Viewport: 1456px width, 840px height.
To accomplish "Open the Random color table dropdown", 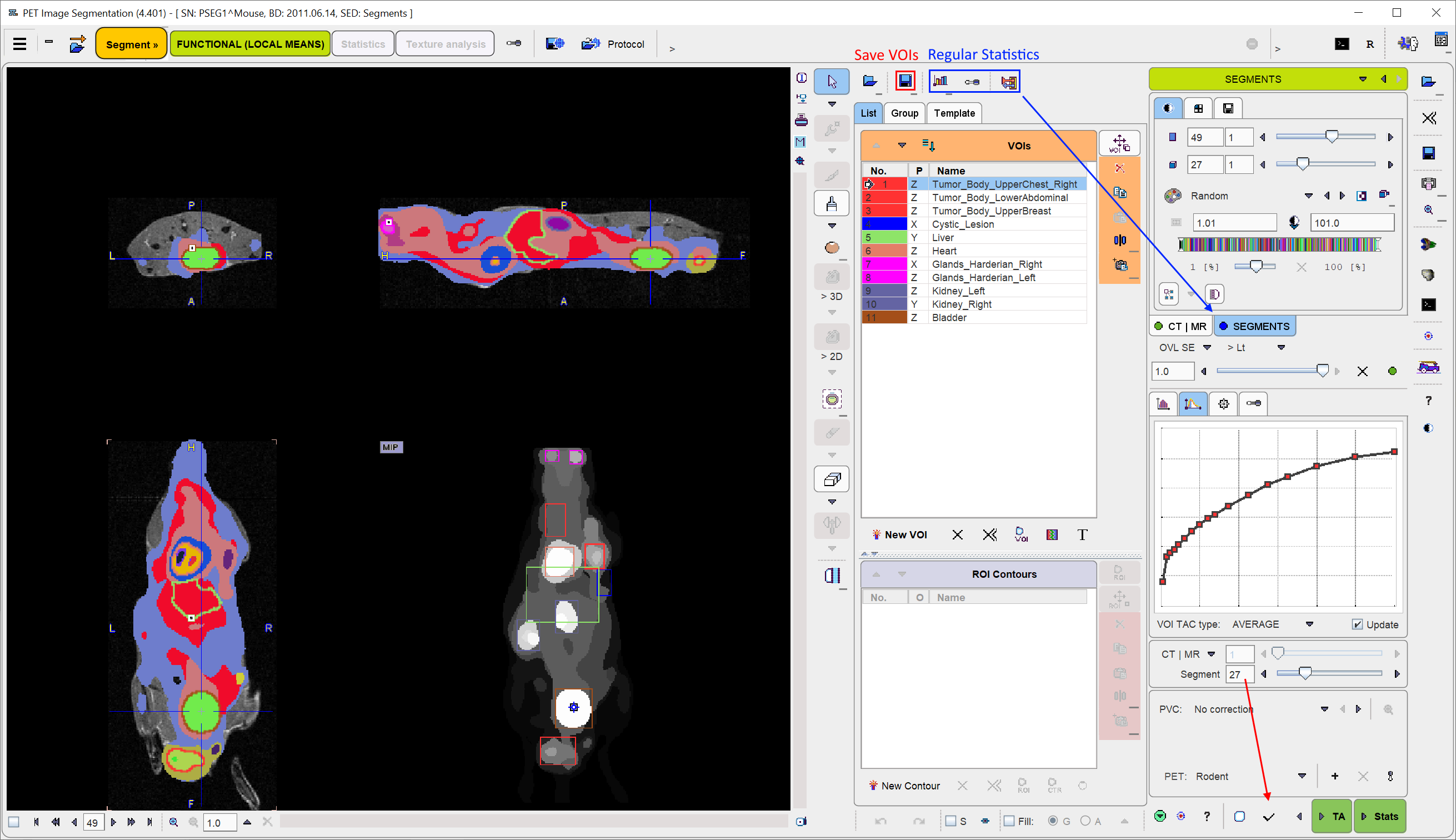I will [x=1308, y=196].
